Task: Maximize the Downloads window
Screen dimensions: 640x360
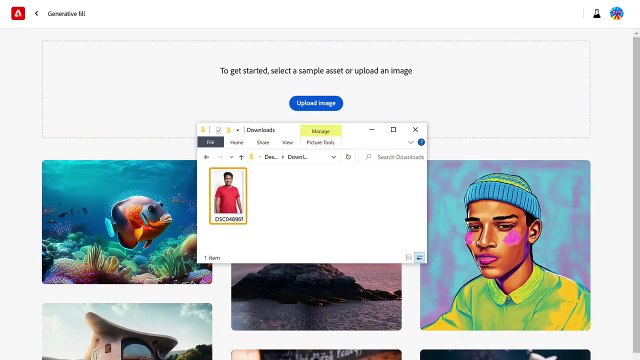Action: tap(393, 129)
